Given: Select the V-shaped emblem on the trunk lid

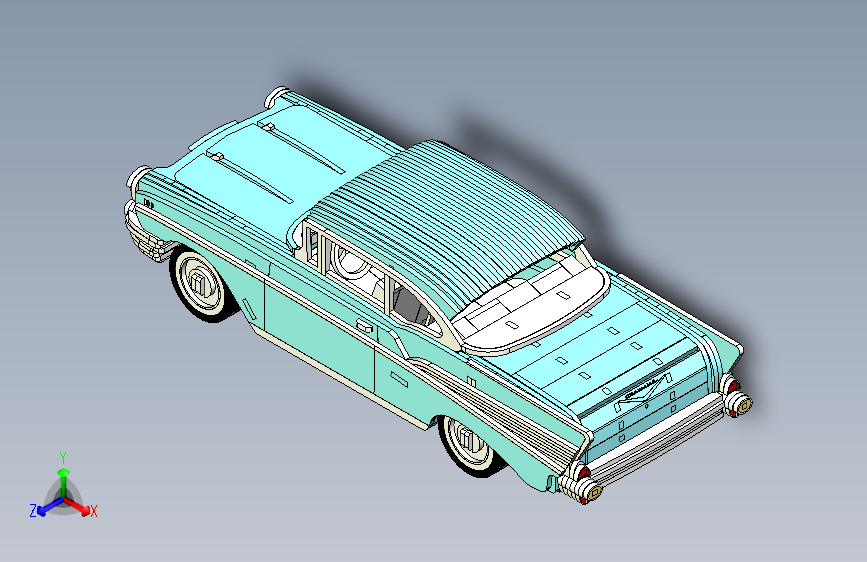Looking at the screenshot, I should click(x=644, y=394).
